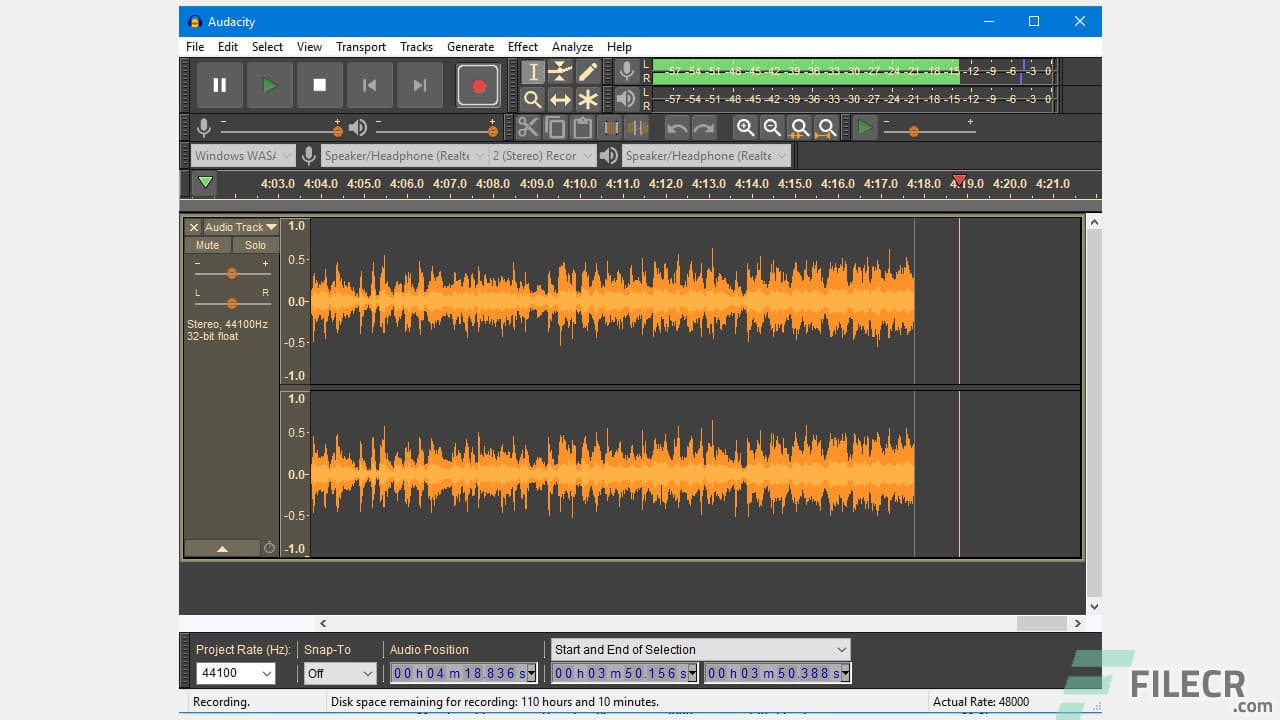This screenshot has width=1280, height=720.
Task: Stop the recording
Action: click(319, 85)
